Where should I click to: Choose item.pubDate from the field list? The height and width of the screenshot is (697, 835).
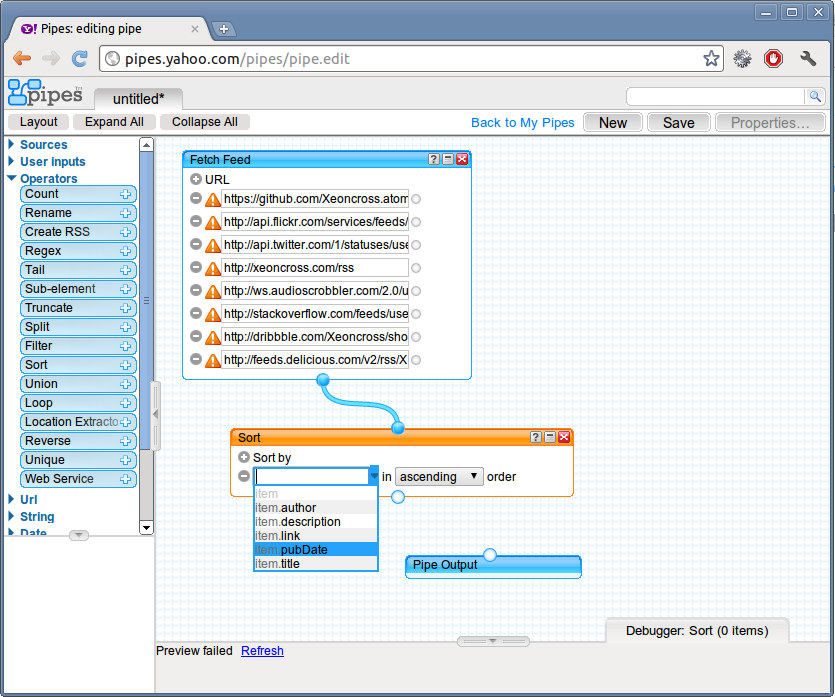316,550
